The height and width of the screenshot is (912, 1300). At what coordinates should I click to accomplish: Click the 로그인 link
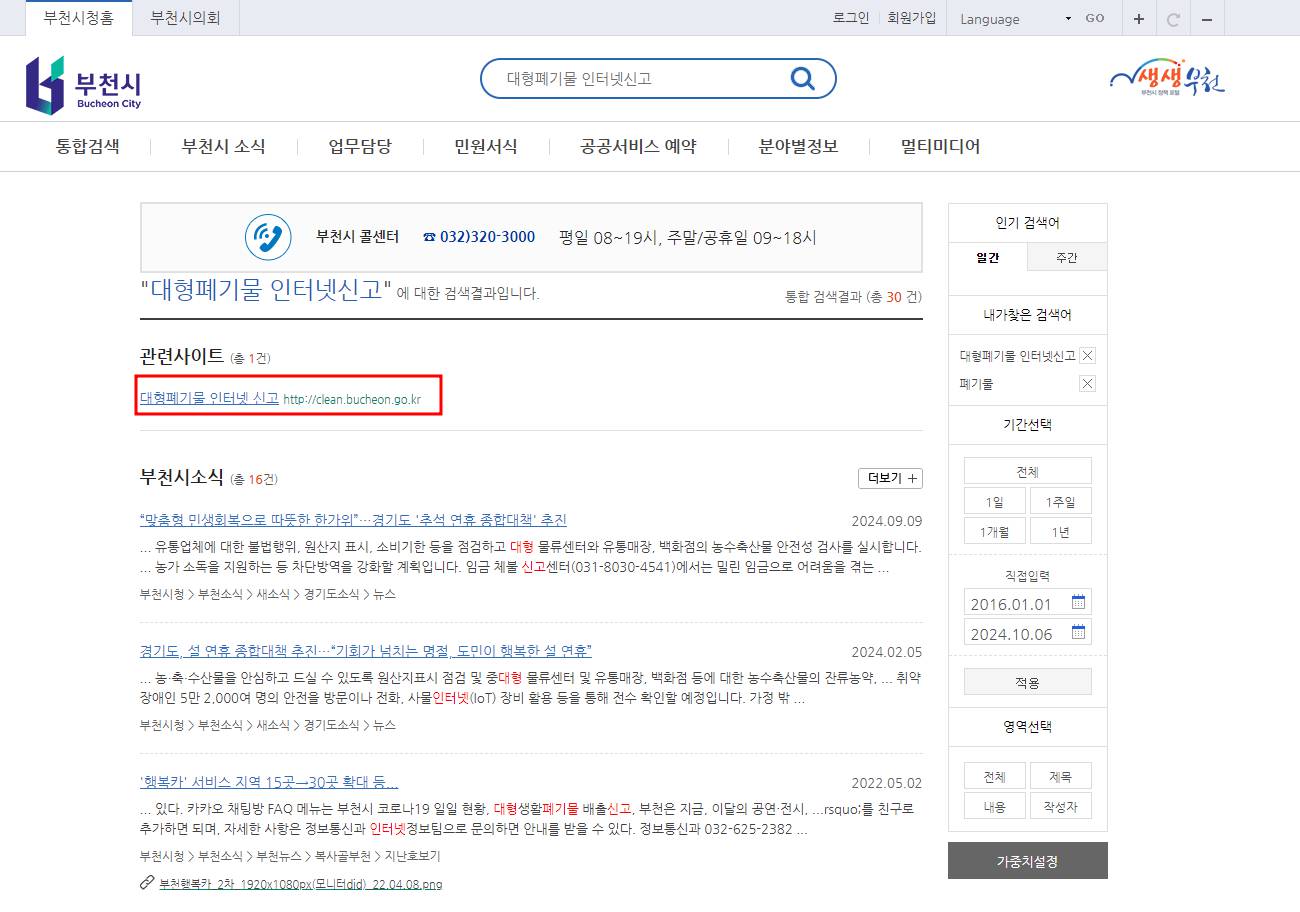tap(851, 18)
